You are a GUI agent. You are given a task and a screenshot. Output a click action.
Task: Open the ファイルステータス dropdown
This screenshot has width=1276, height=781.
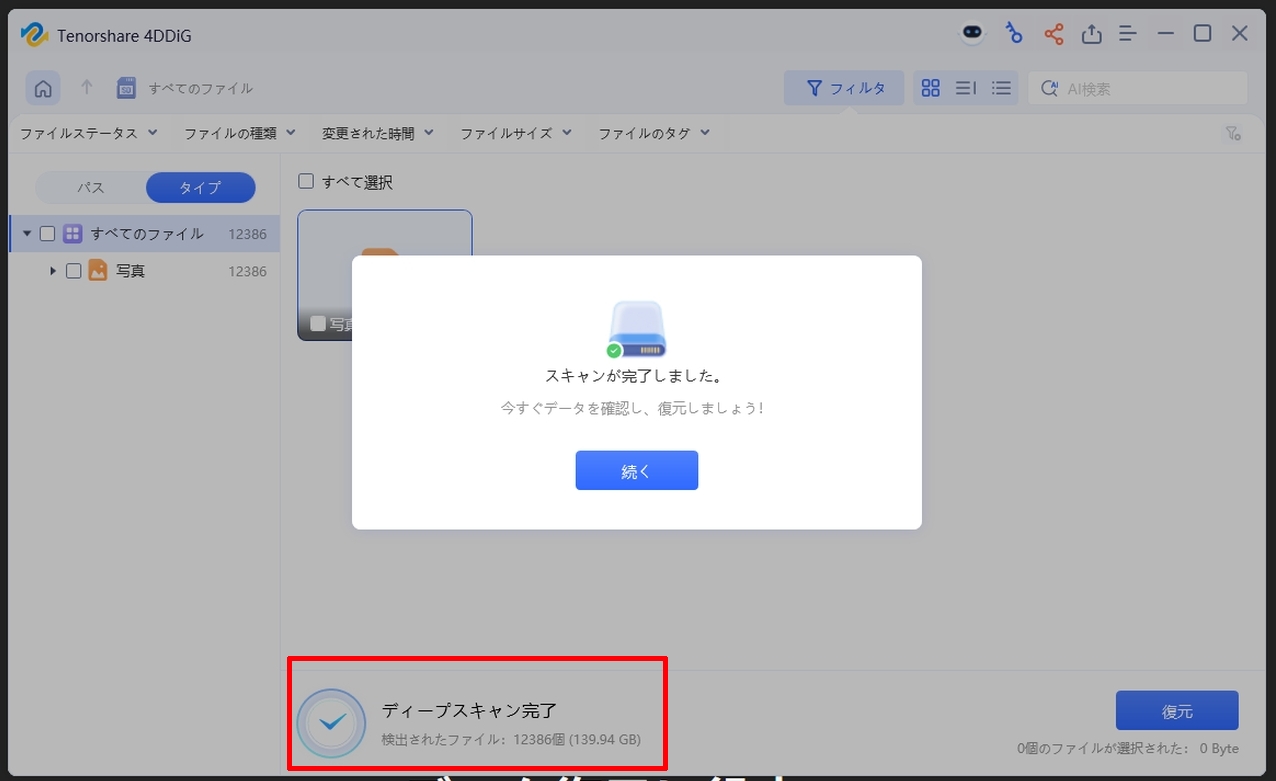click(x=89, y=133)
